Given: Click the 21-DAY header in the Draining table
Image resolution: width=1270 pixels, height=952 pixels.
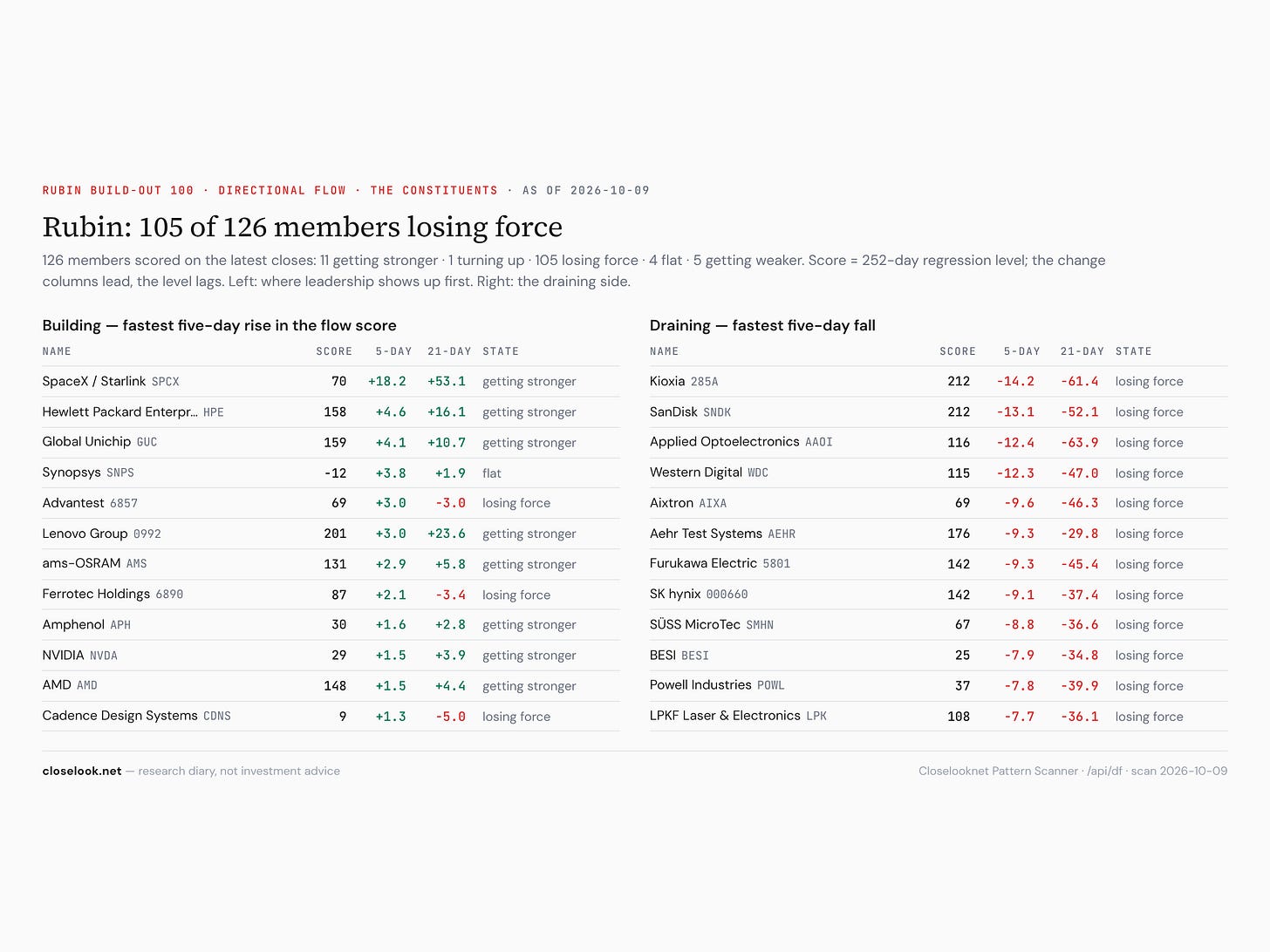Looking at the screenshot, I should click(x=1082, y=351).
